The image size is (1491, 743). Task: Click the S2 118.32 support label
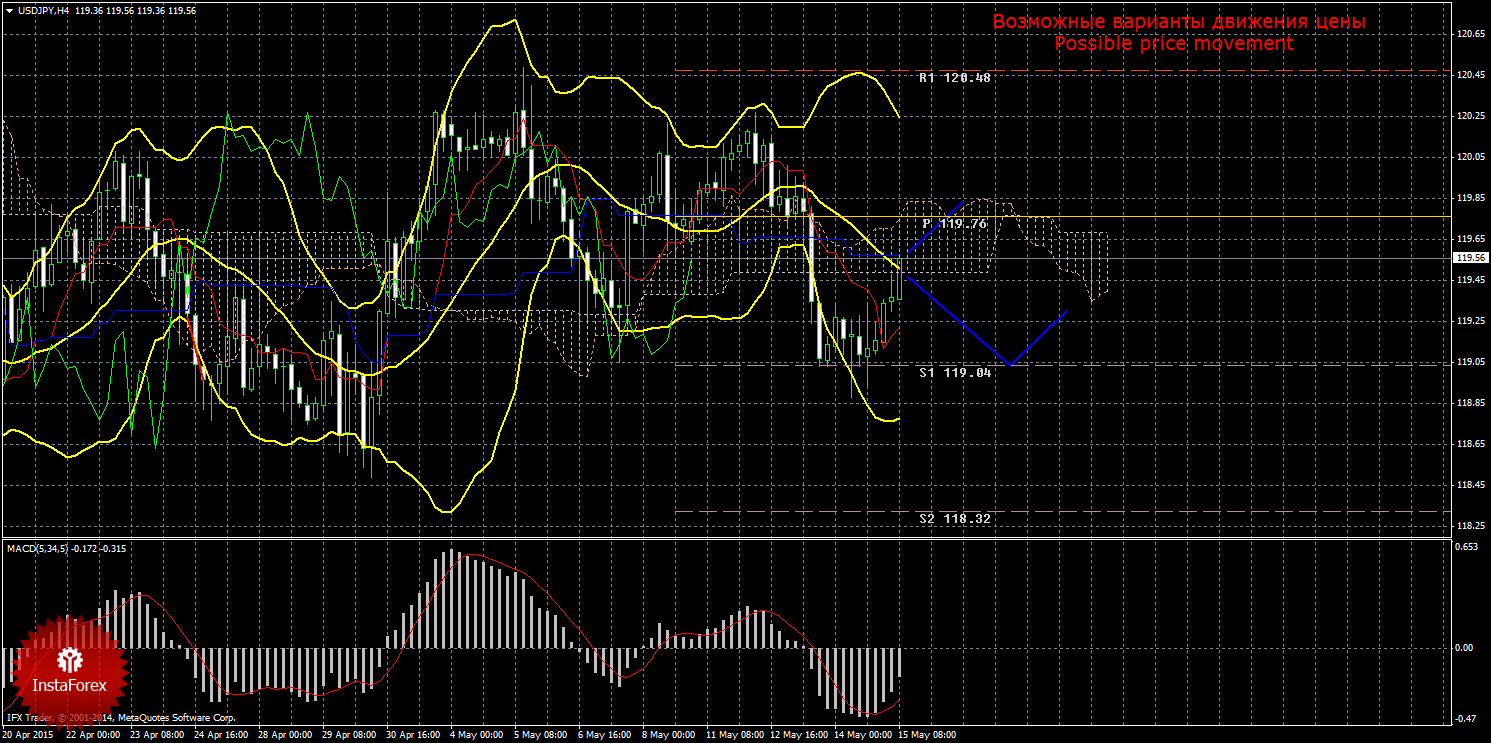[955, 519]
